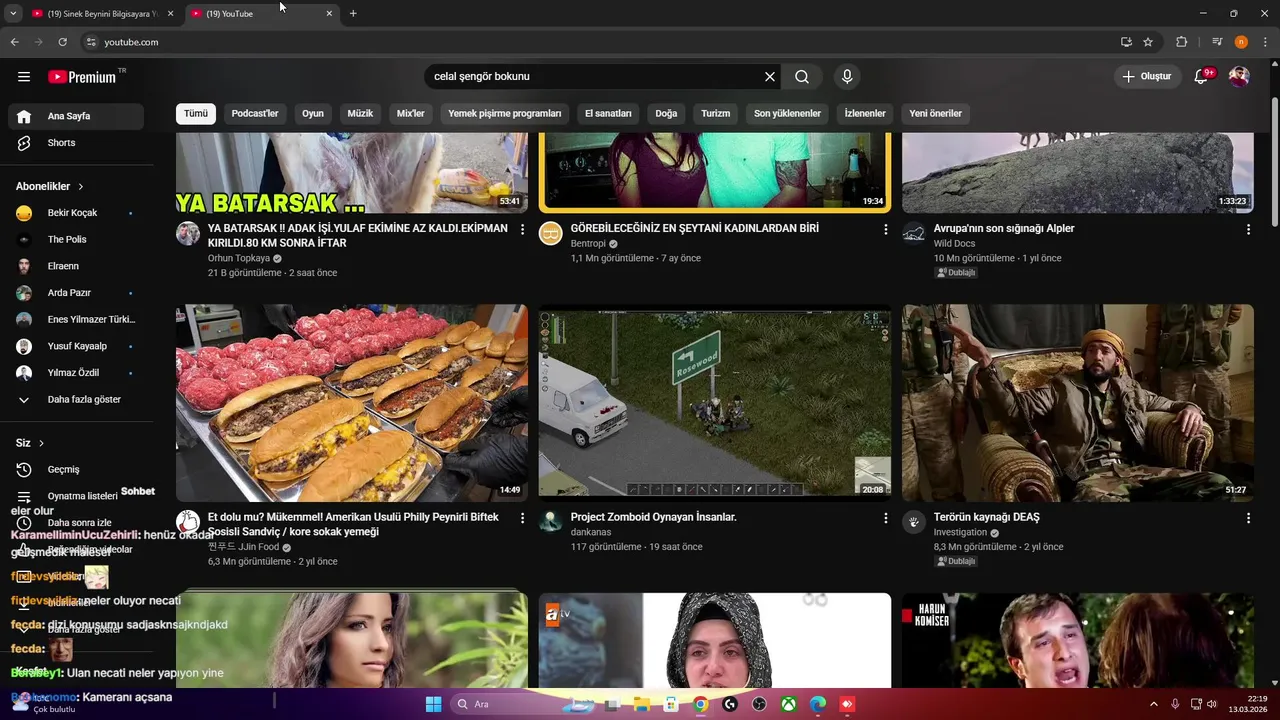The image size is (1280, 720).
Task: Click the Oluştur create button
Action: 1146,77
